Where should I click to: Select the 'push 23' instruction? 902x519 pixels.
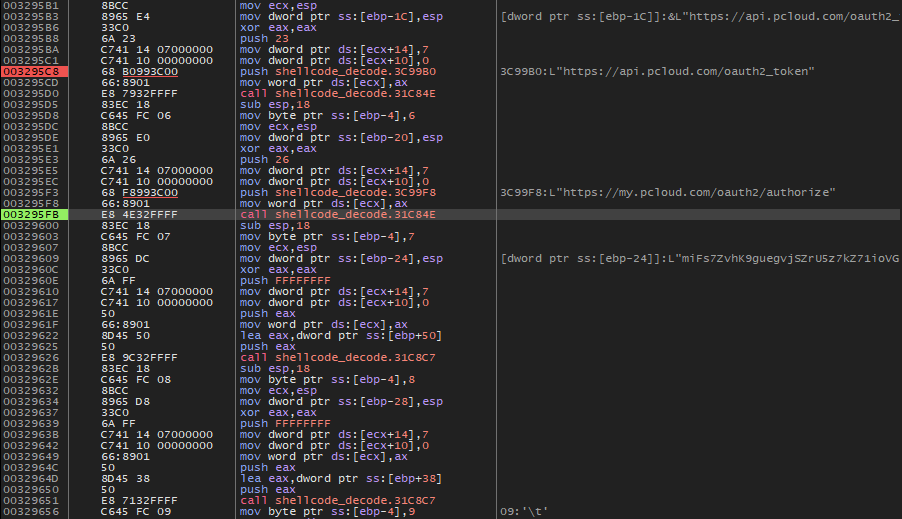coord(265,39)
